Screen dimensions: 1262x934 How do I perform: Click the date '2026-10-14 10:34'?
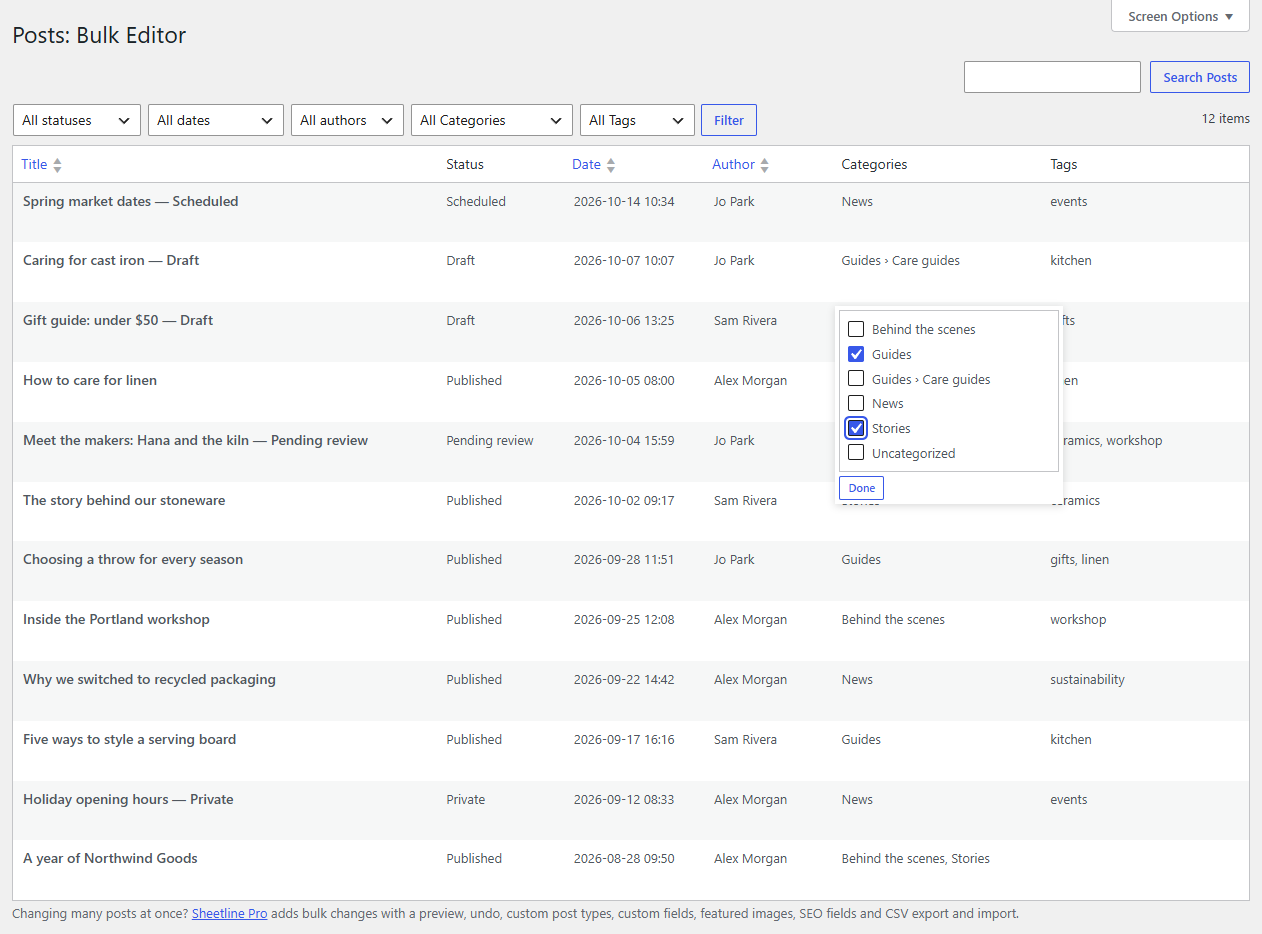624,201
